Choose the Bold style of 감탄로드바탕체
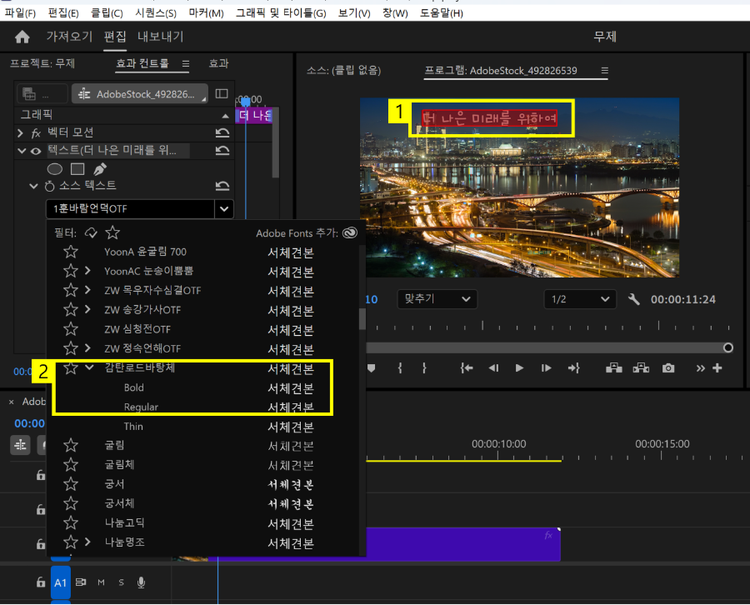750x605 pixels. pos(134,387)
